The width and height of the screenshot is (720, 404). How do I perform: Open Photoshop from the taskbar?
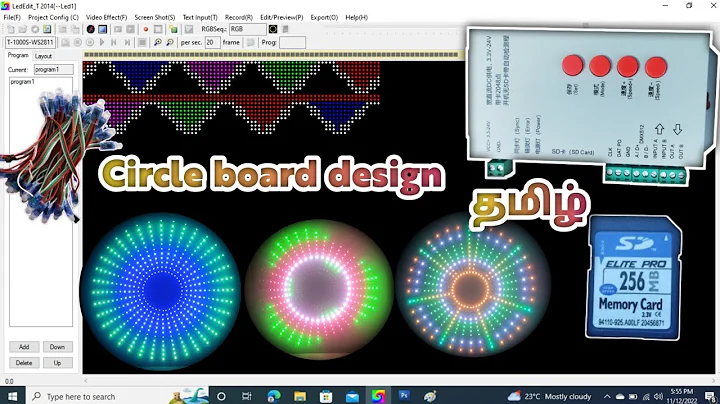pos(404,396)
